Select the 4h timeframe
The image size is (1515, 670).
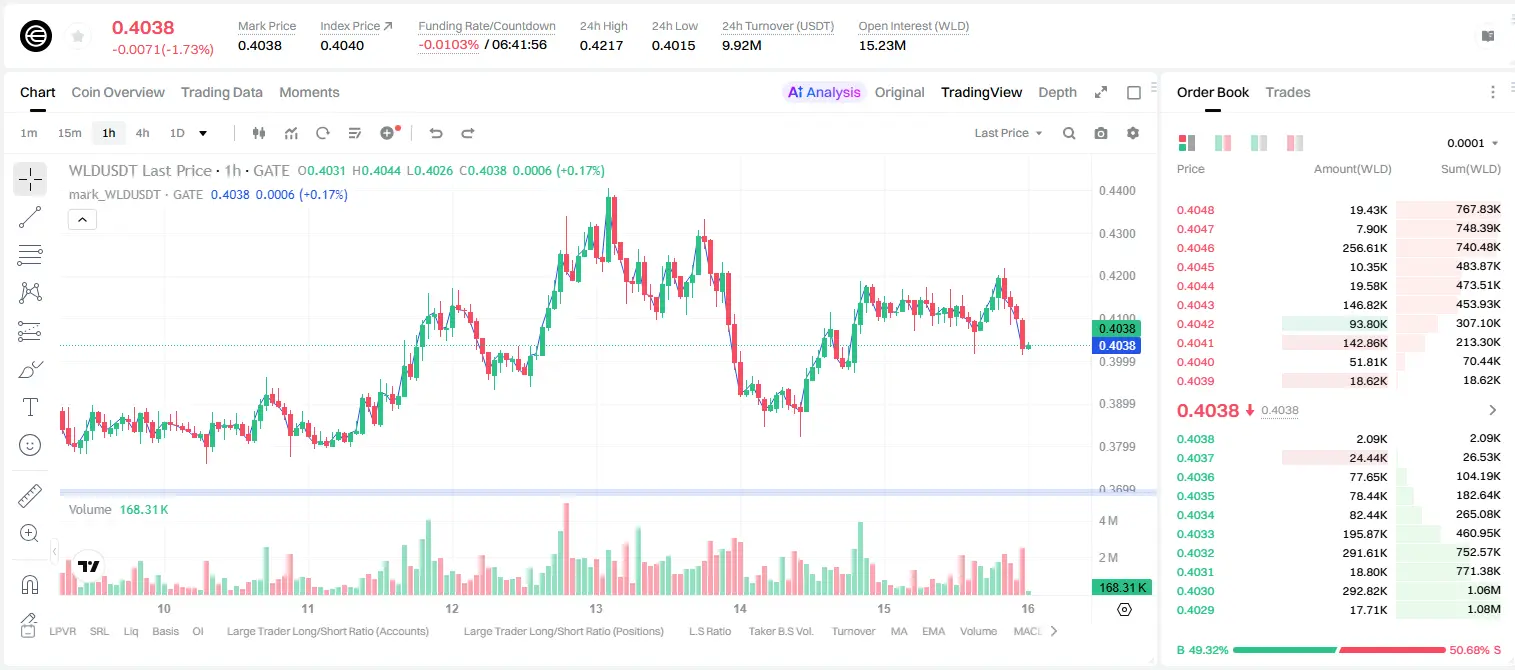(142, 133)
